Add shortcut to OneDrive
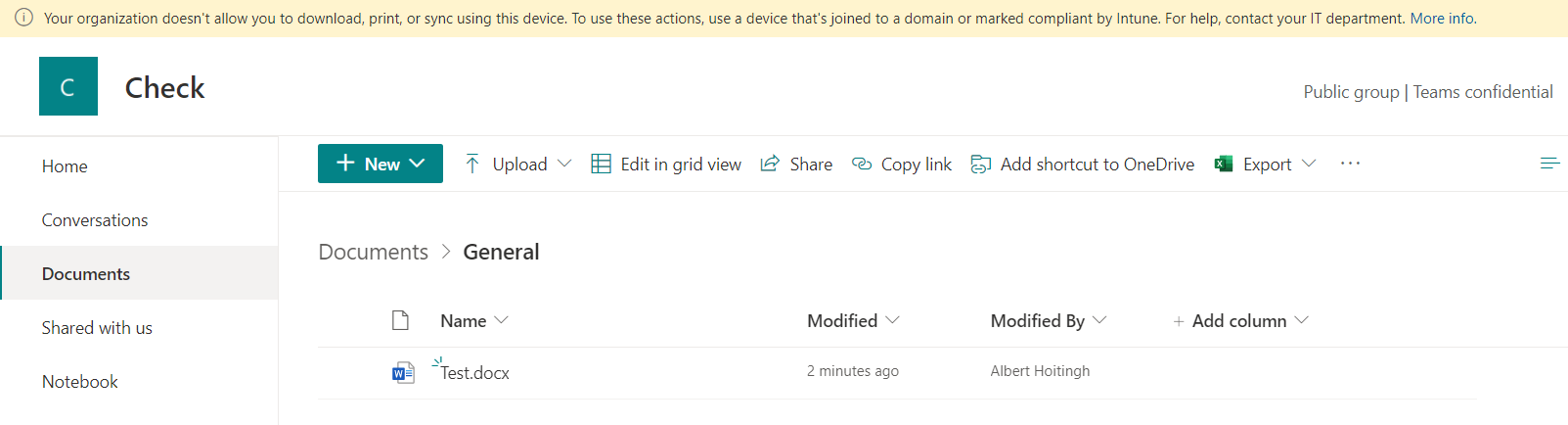 [x=1082, y=164]
